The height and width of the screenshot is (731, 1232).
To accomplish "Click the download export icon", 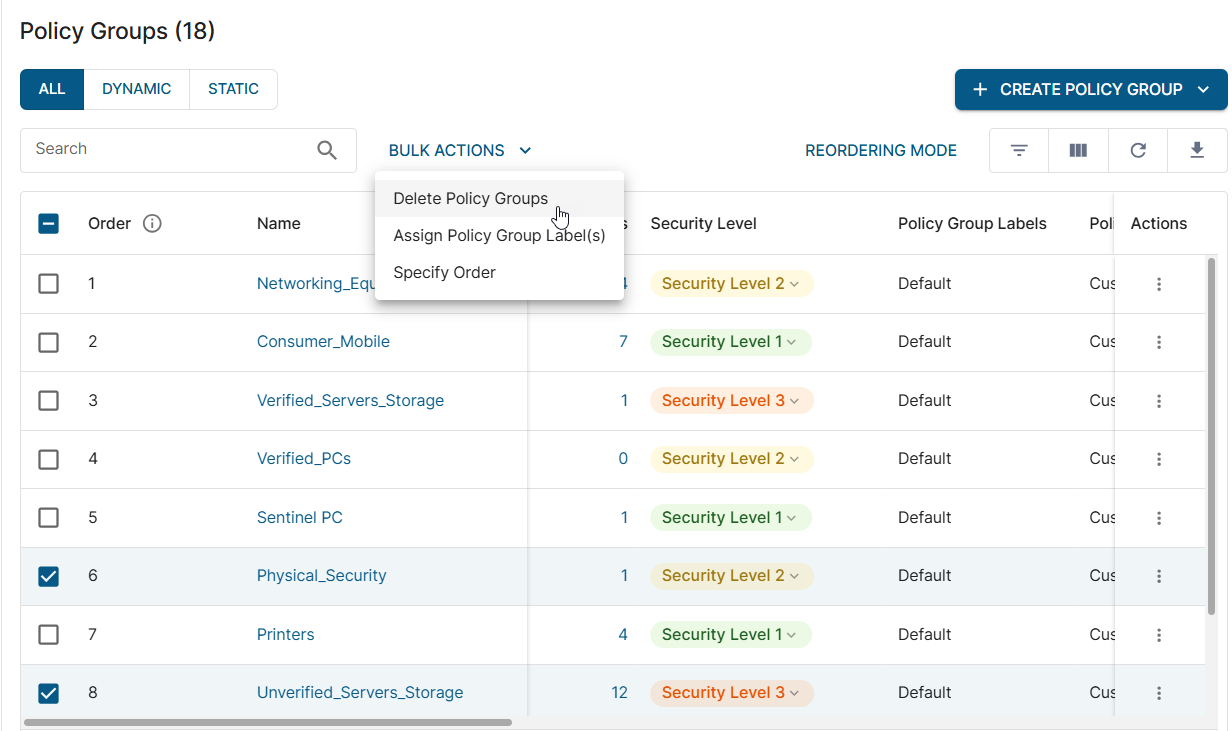I will [x=1197, y=151].
